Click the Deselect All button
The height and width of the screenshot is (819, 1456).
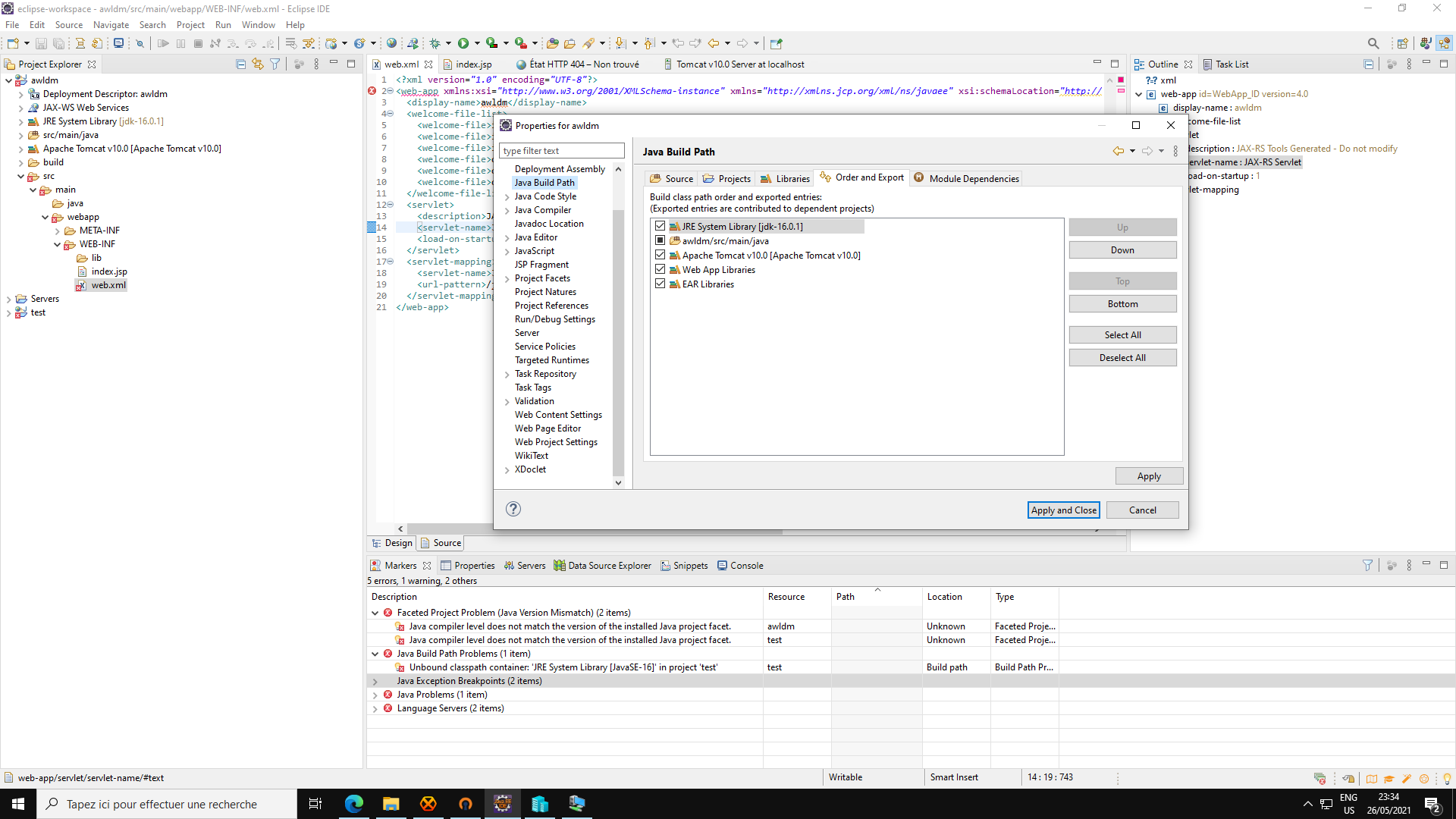click(x=1122, y=358)
